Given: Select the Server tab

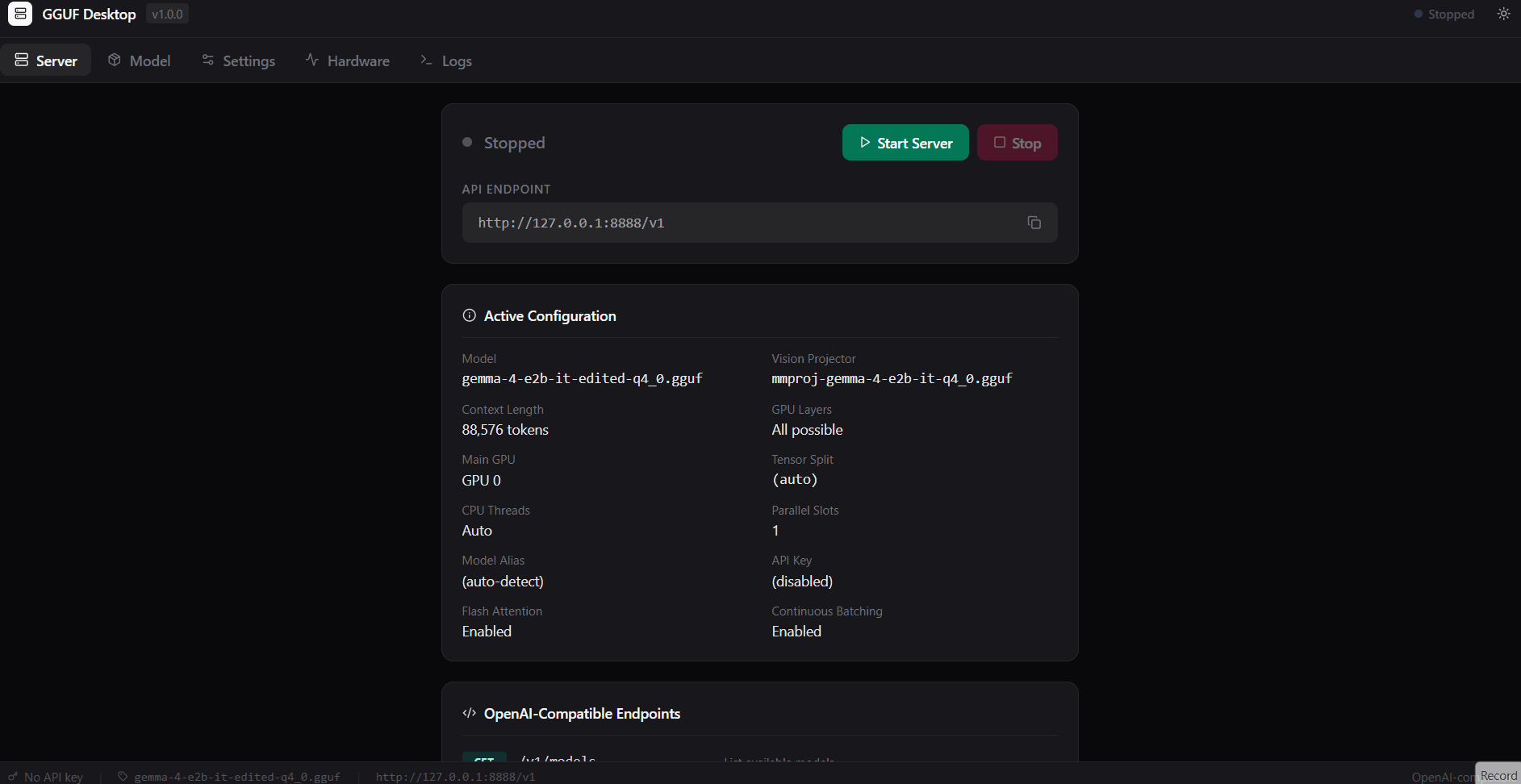Looking at the screenshot, I should tap(46, 60).
